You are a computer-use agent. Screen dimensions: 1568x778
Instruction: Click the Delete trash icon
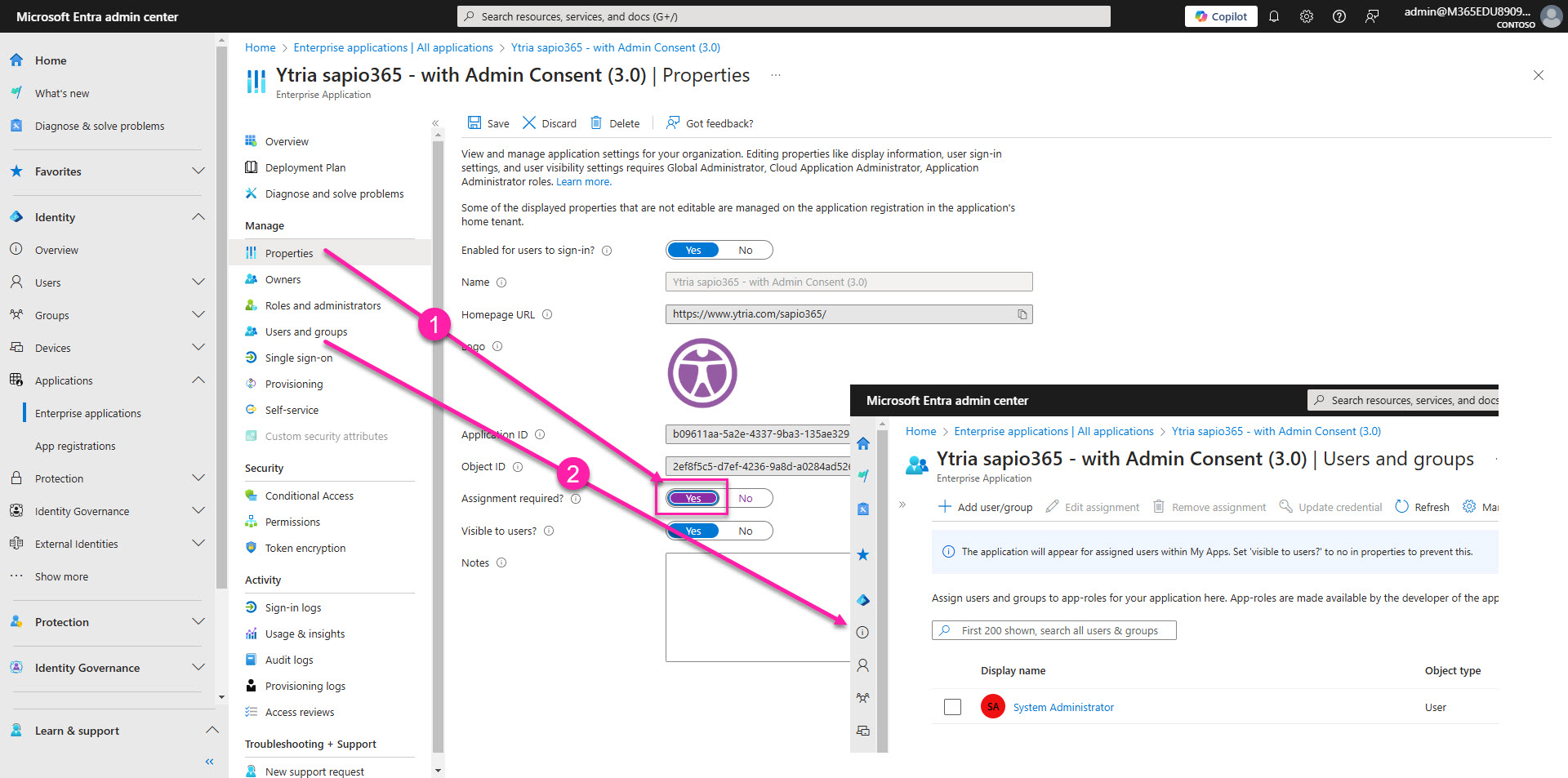click(596, 123)
